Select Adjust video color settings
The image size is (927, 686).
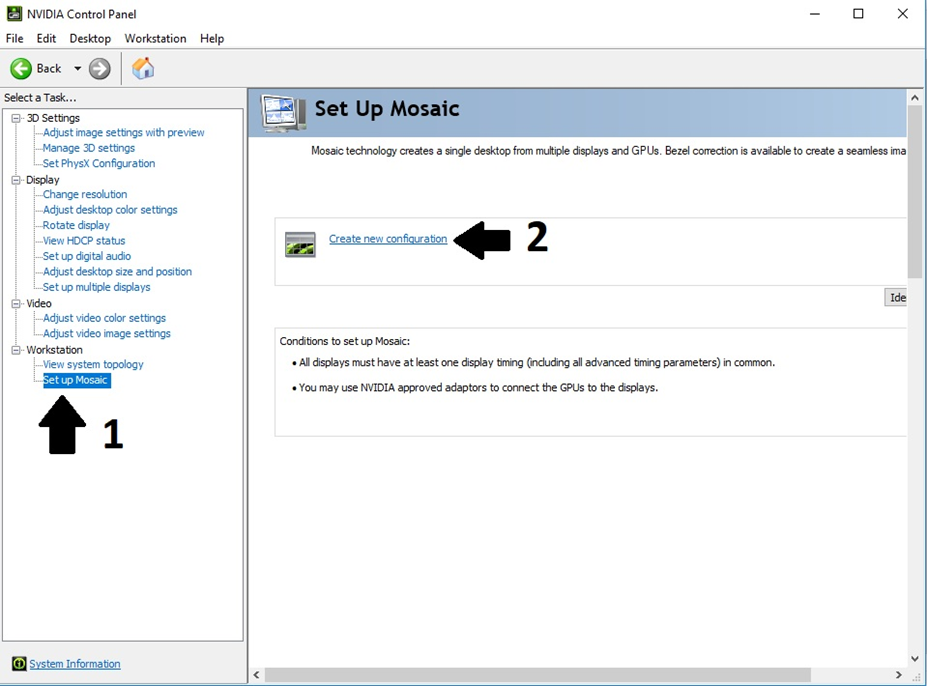(104, 318)
